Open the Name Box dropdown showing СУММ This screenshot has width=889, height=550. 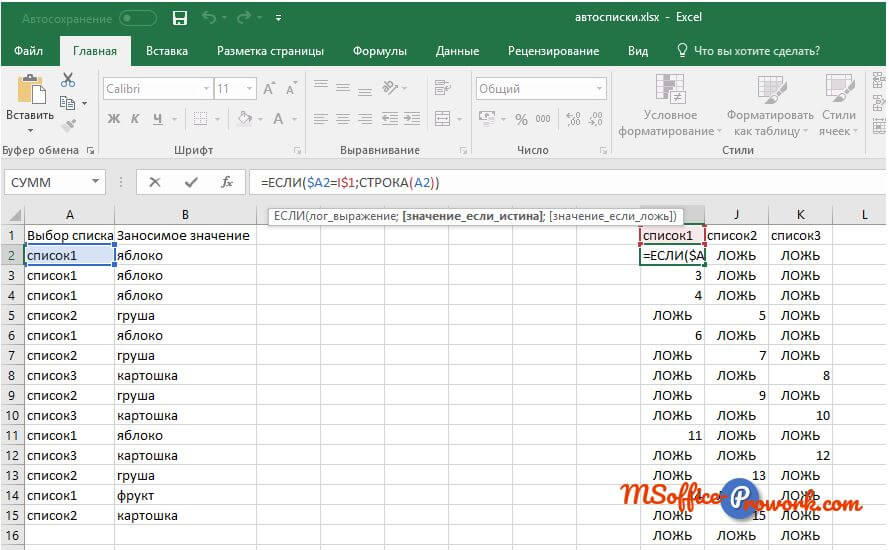[x=96, y=182]
